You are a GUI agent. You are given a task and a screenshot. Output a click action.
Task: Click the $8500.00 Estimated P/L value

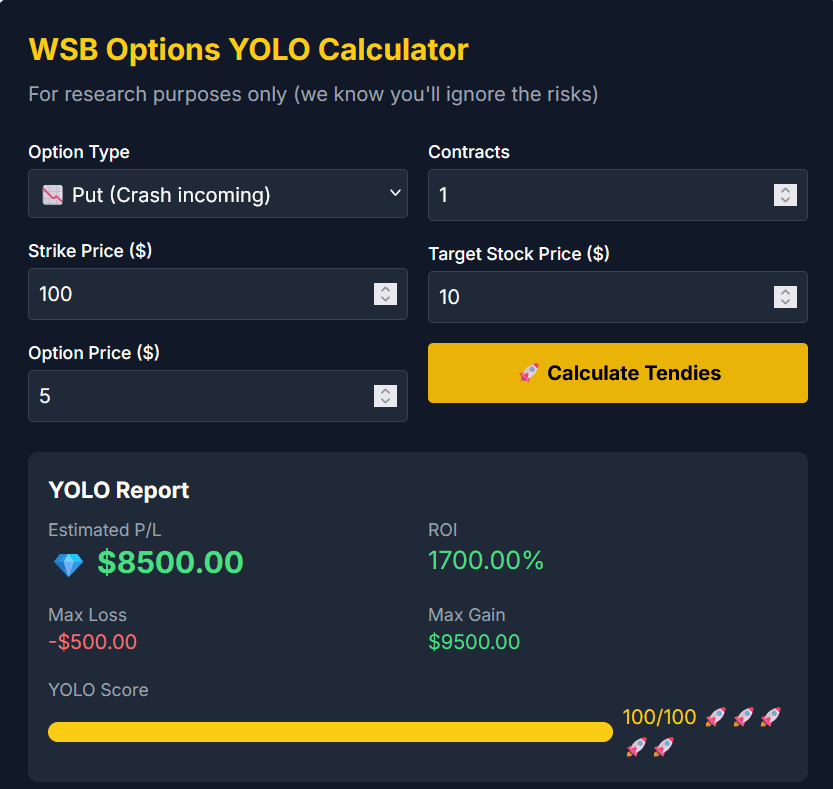tap(170, 562)
